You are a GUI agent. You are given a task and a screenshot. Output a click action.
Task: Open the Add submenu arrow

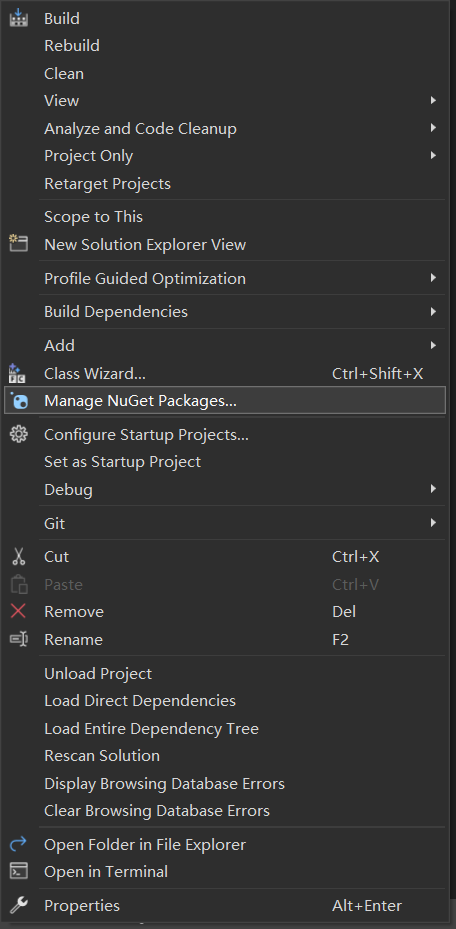pyautogui.click(x=433, y=345)
